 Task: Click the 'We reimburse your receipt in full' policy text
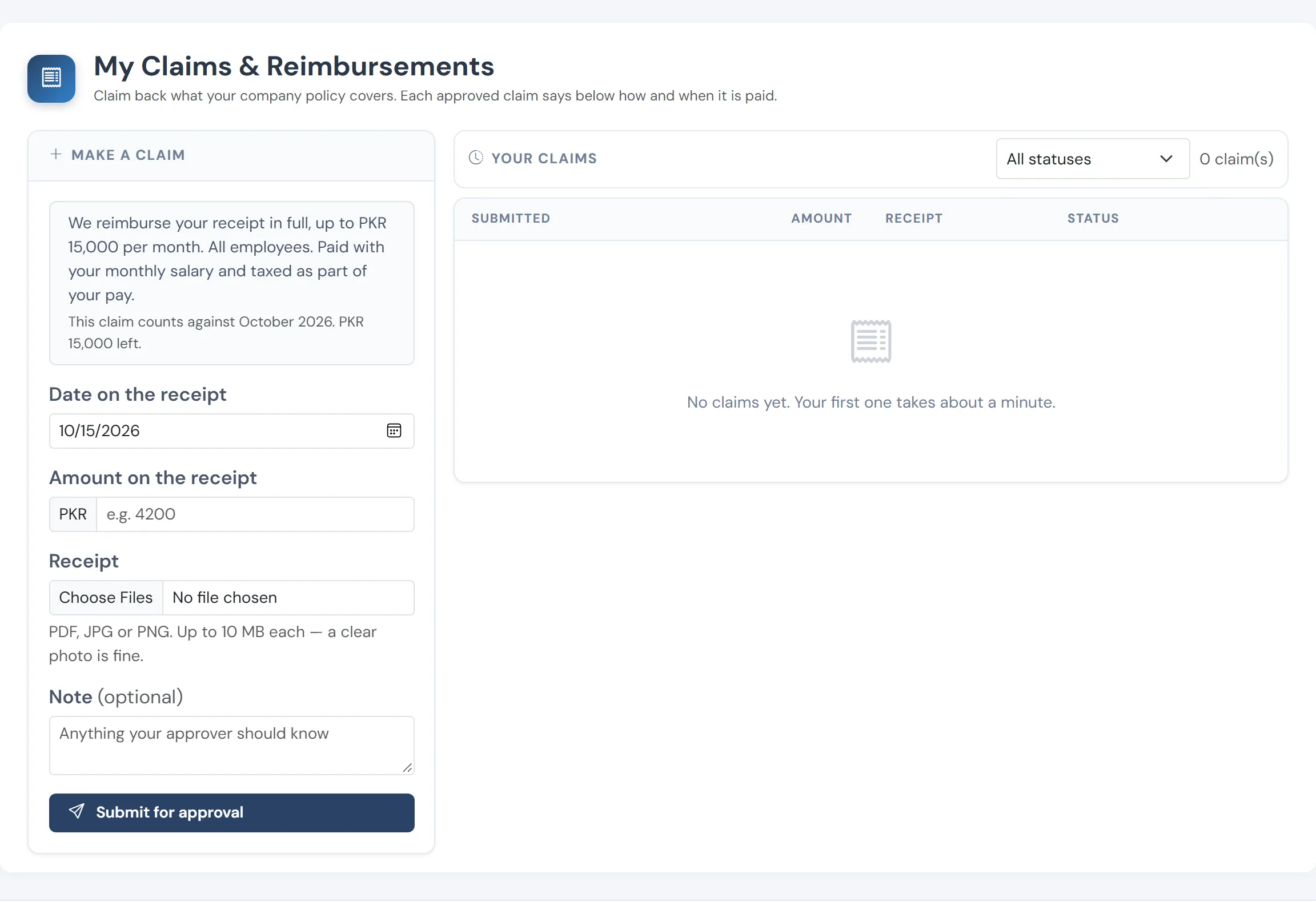click(227, 259)
